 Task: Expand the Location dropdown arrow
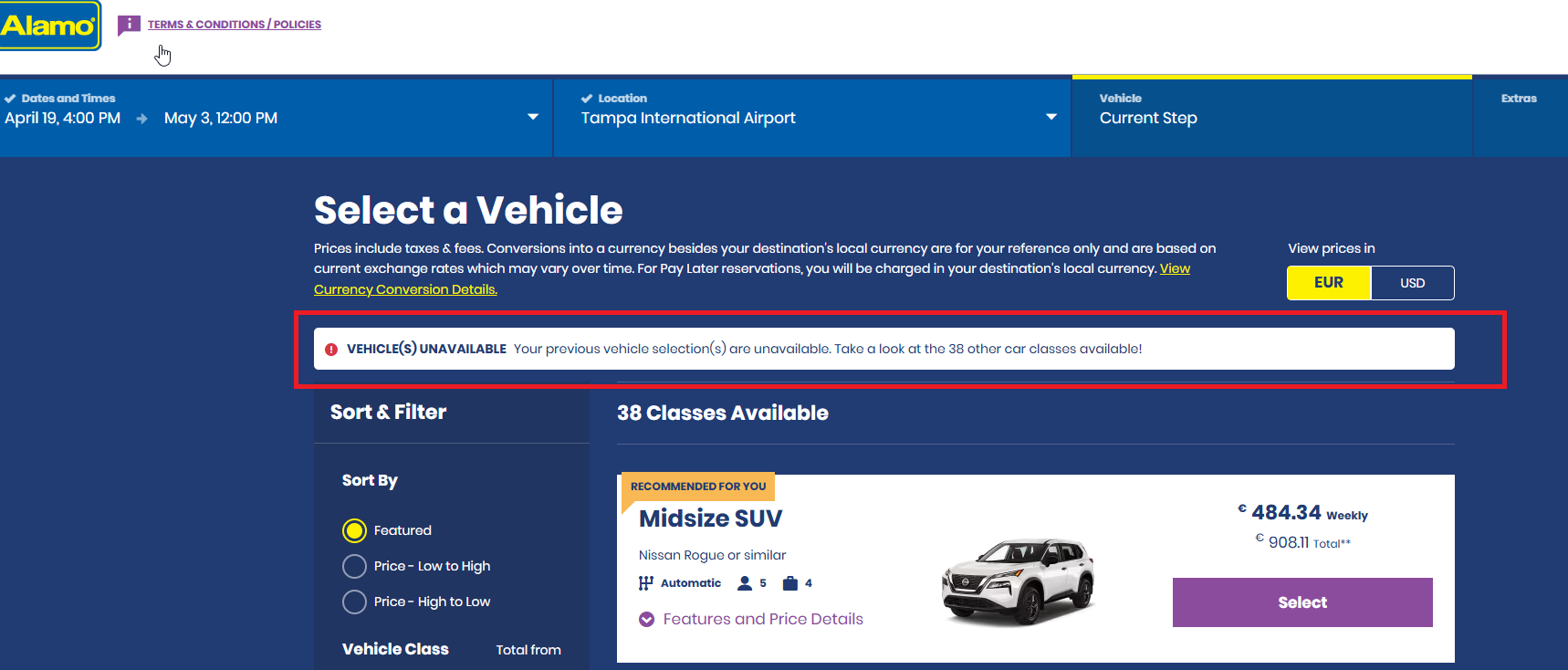[1051, 117]
